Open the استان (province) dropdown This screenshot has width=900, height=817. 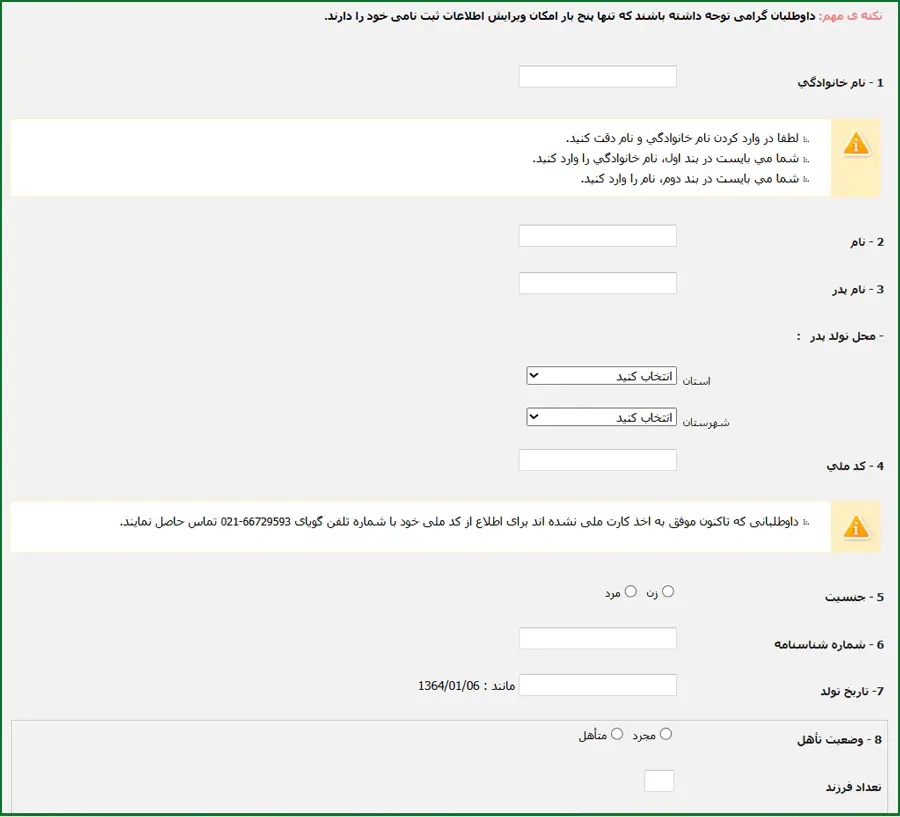601,375
